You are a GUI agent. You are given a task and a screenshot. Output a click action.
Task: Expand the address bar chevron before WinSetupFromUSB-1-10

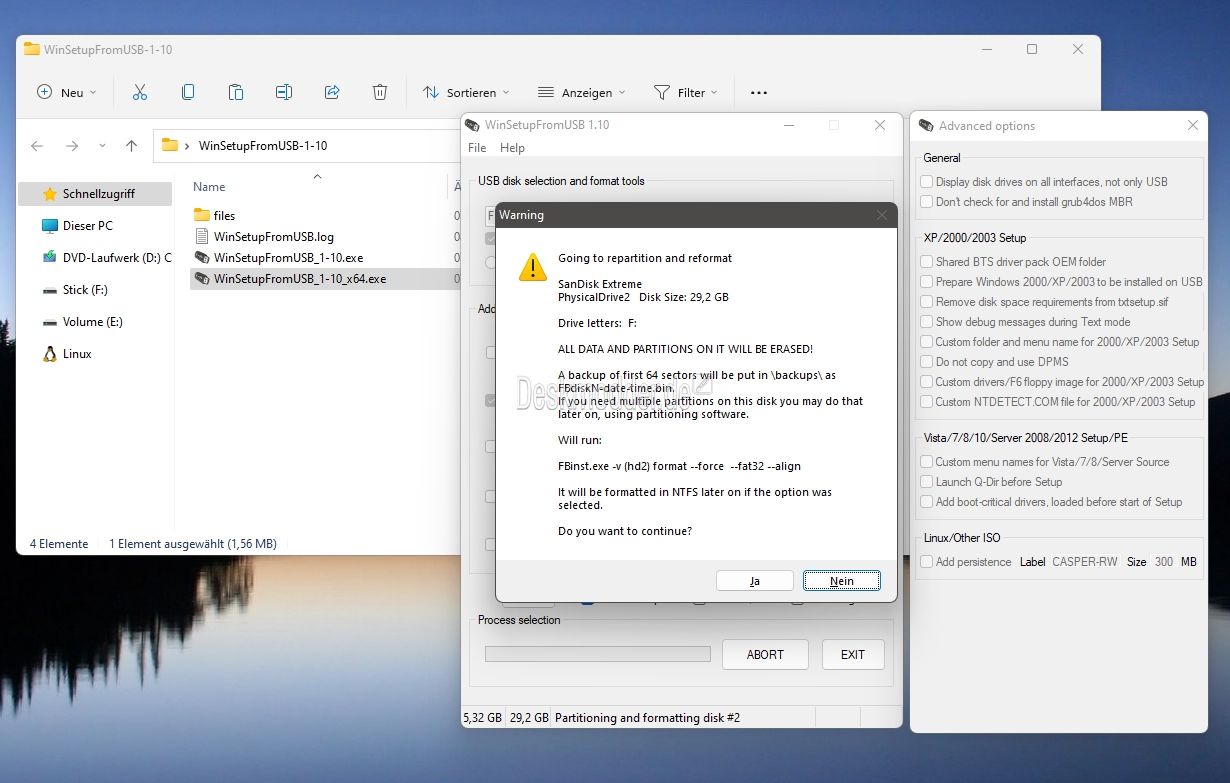pos(187,146)
